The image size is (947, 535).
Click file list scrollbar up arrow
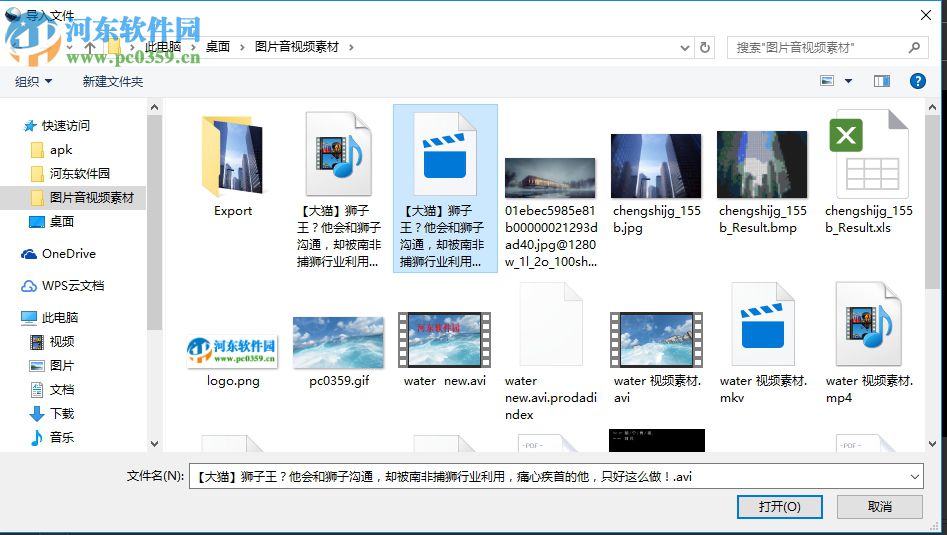coord(932,107)
